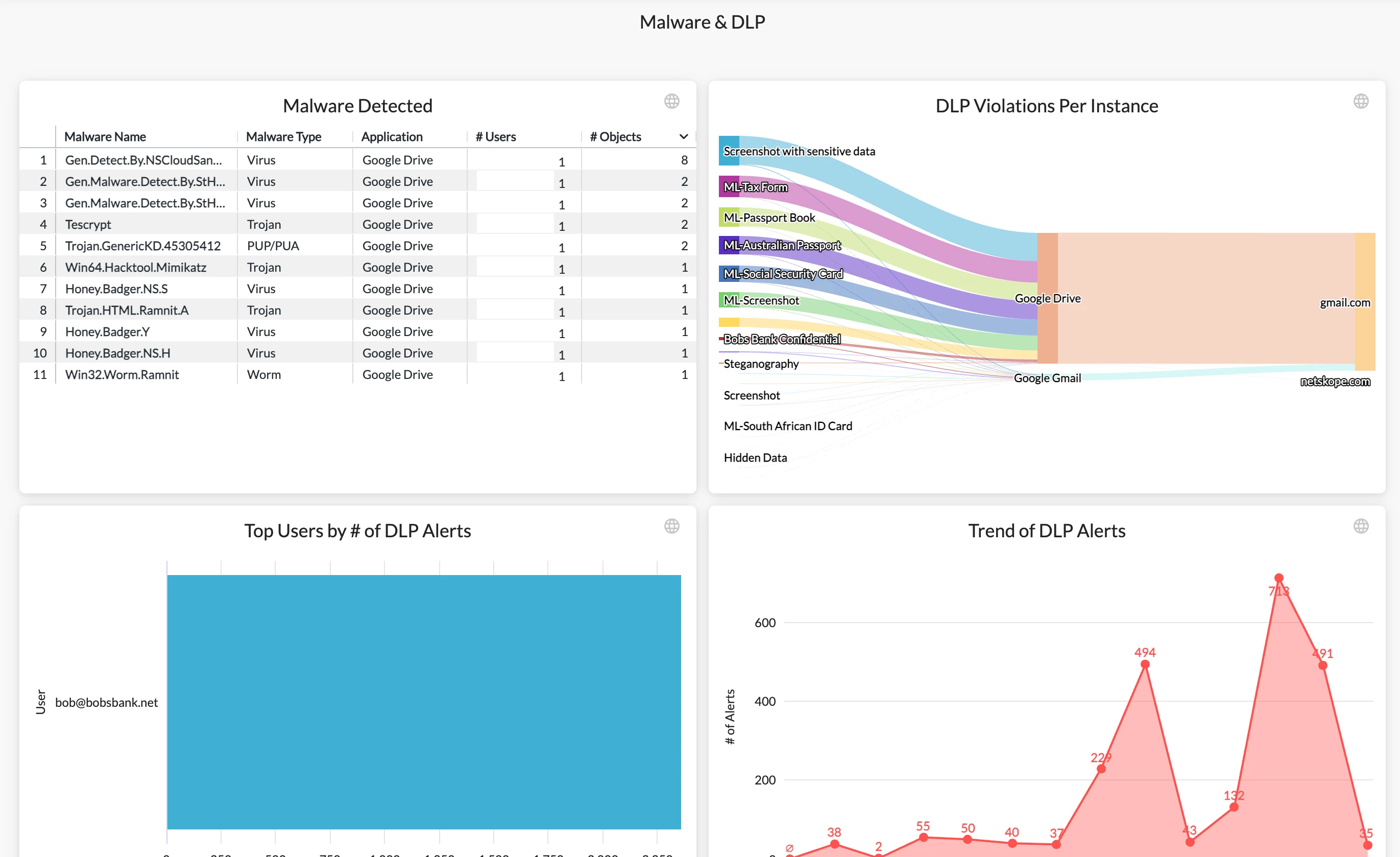This screenshot has height=857, width=1400.
Task: Toggle sort arrow on # Objects column
Action: 684,137
